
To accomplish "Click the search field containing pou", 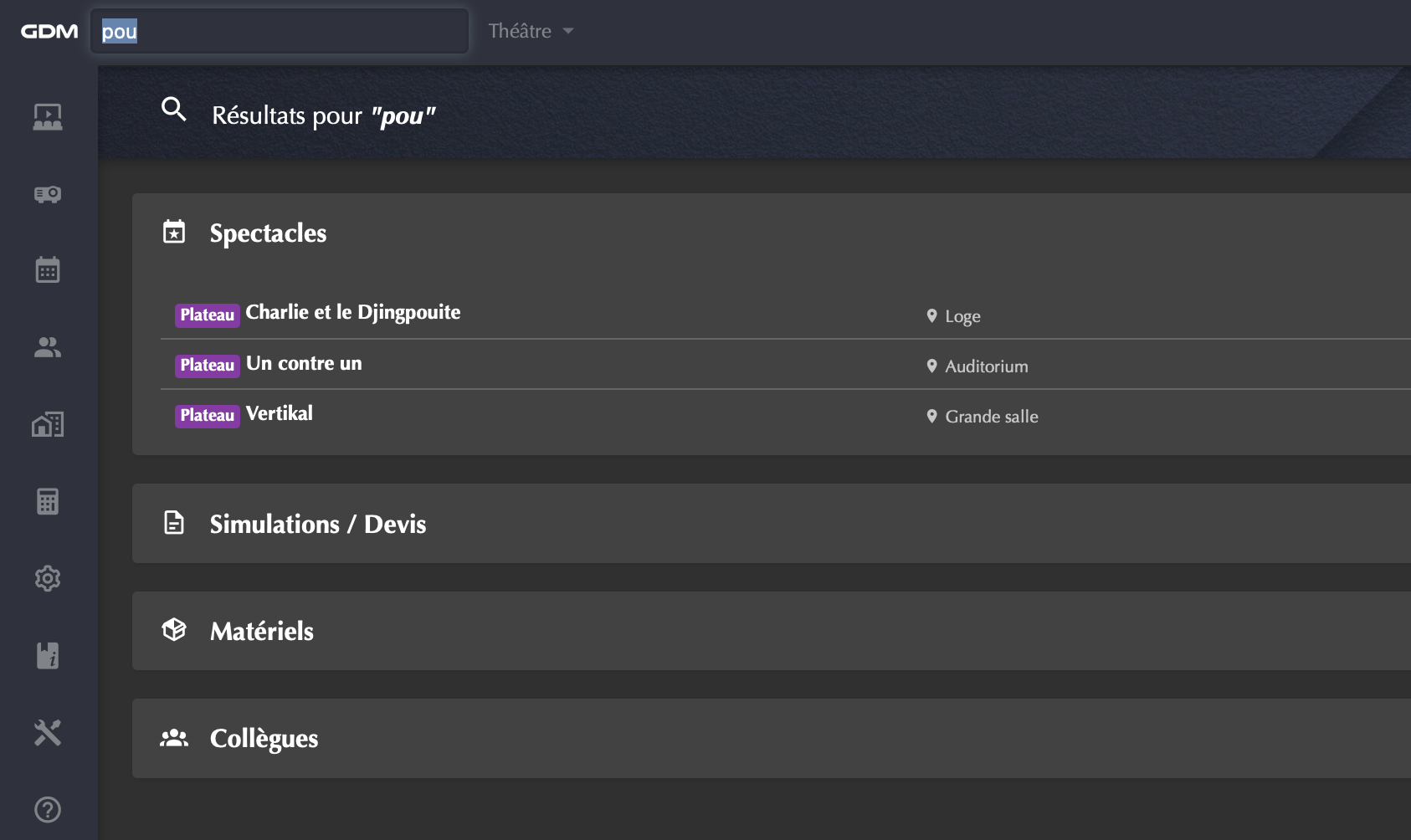I will [280, 32].
